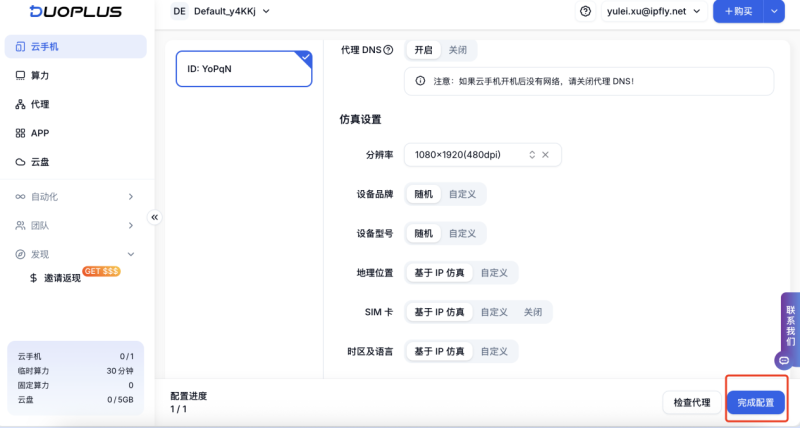Click the 检查代理 check proxy button
Viewport: 800px width, 428px height.
[x=692, y=402]
